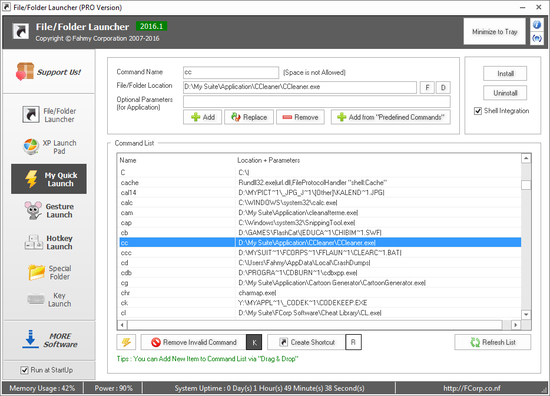Viewport: 550px width, 396px height.
Task: Open http://FCorp.co.nf link
Action: 472,388
